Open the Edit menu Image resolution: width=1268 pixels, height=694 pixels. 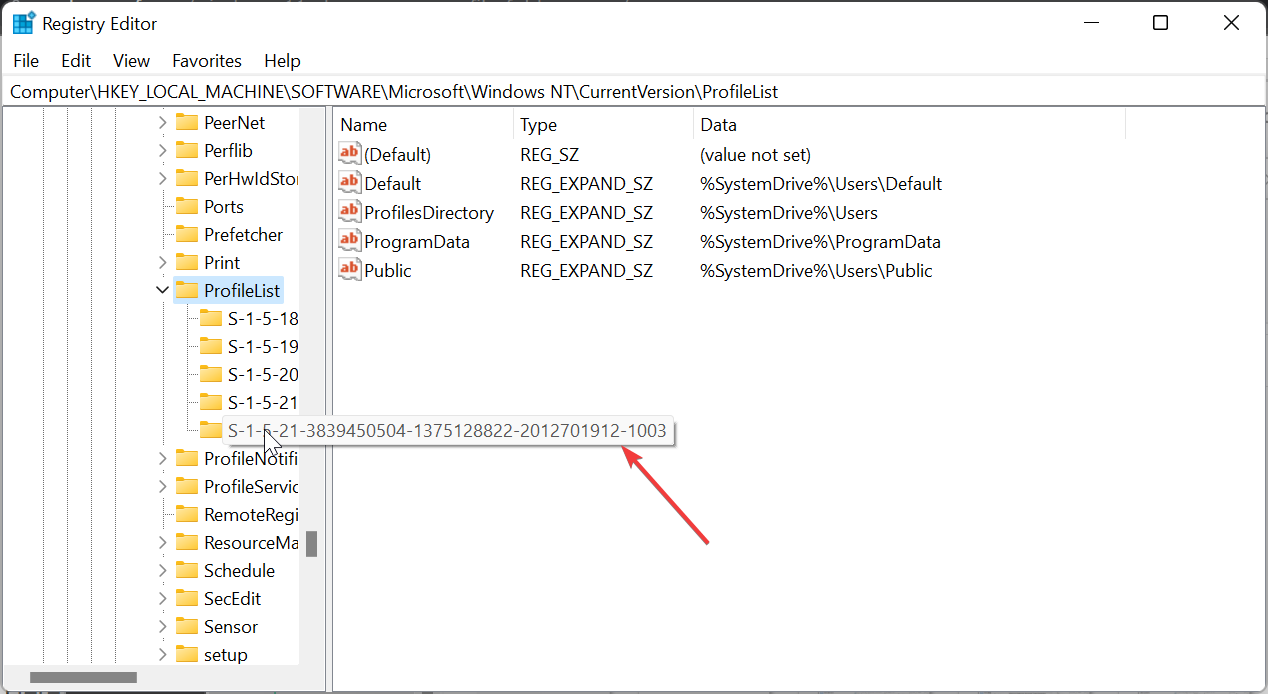click(76, 61)
